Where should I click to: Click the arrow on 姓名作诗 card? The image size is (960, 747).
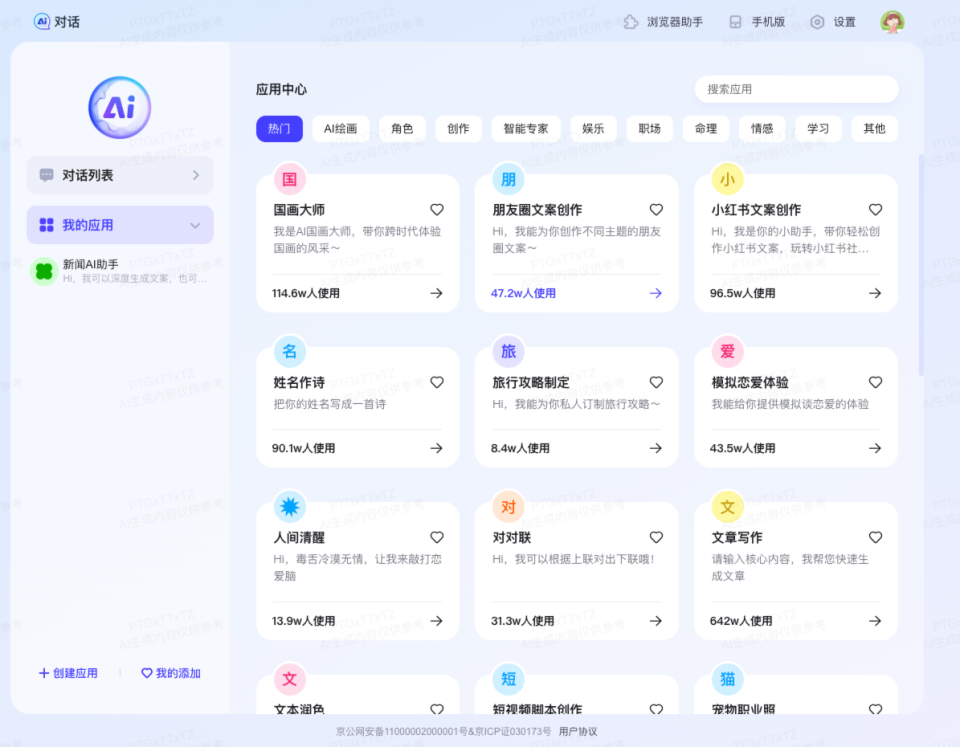pos(437,448)
